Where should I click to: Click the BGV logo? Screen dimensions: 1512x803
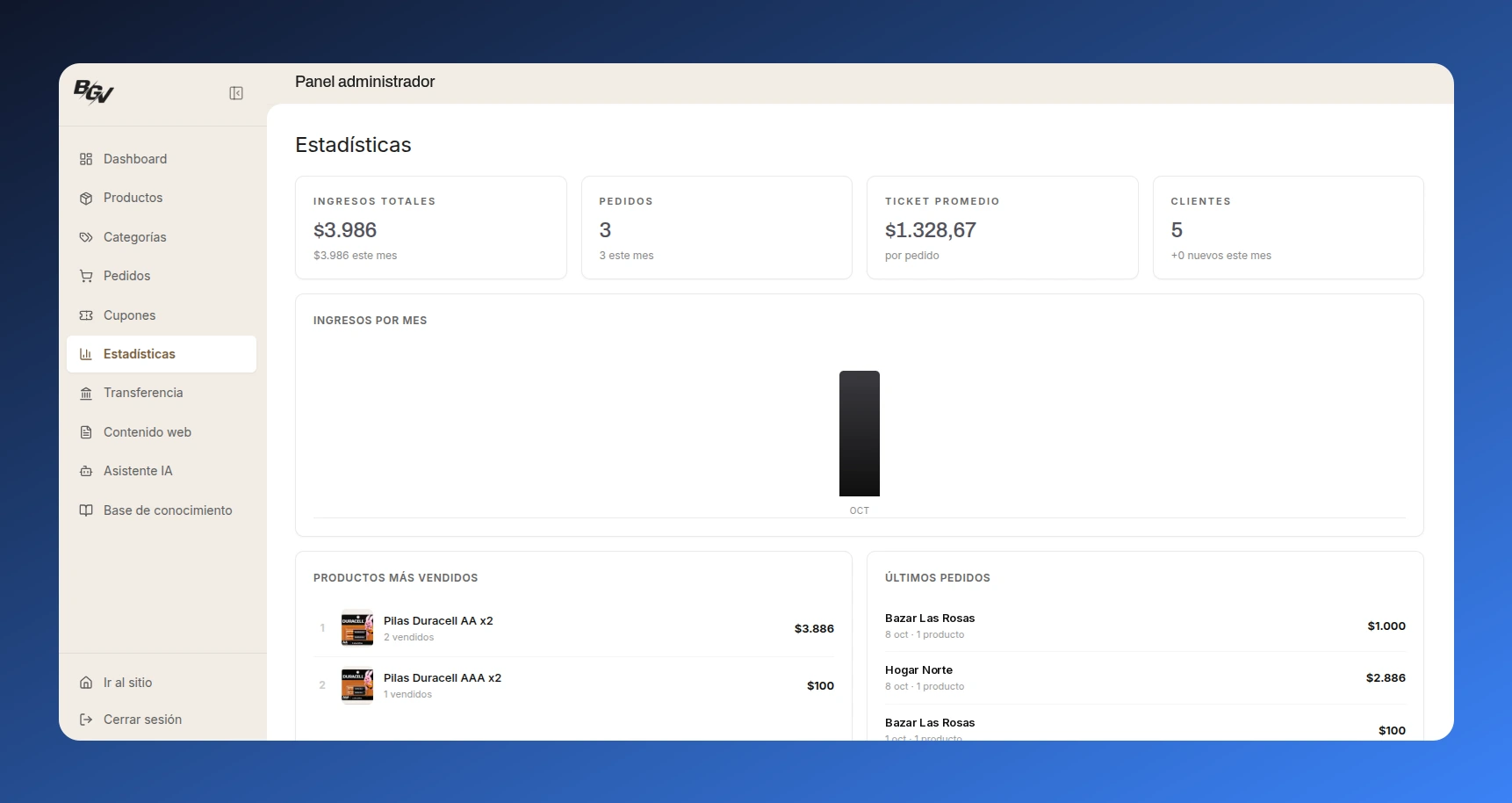93,91
